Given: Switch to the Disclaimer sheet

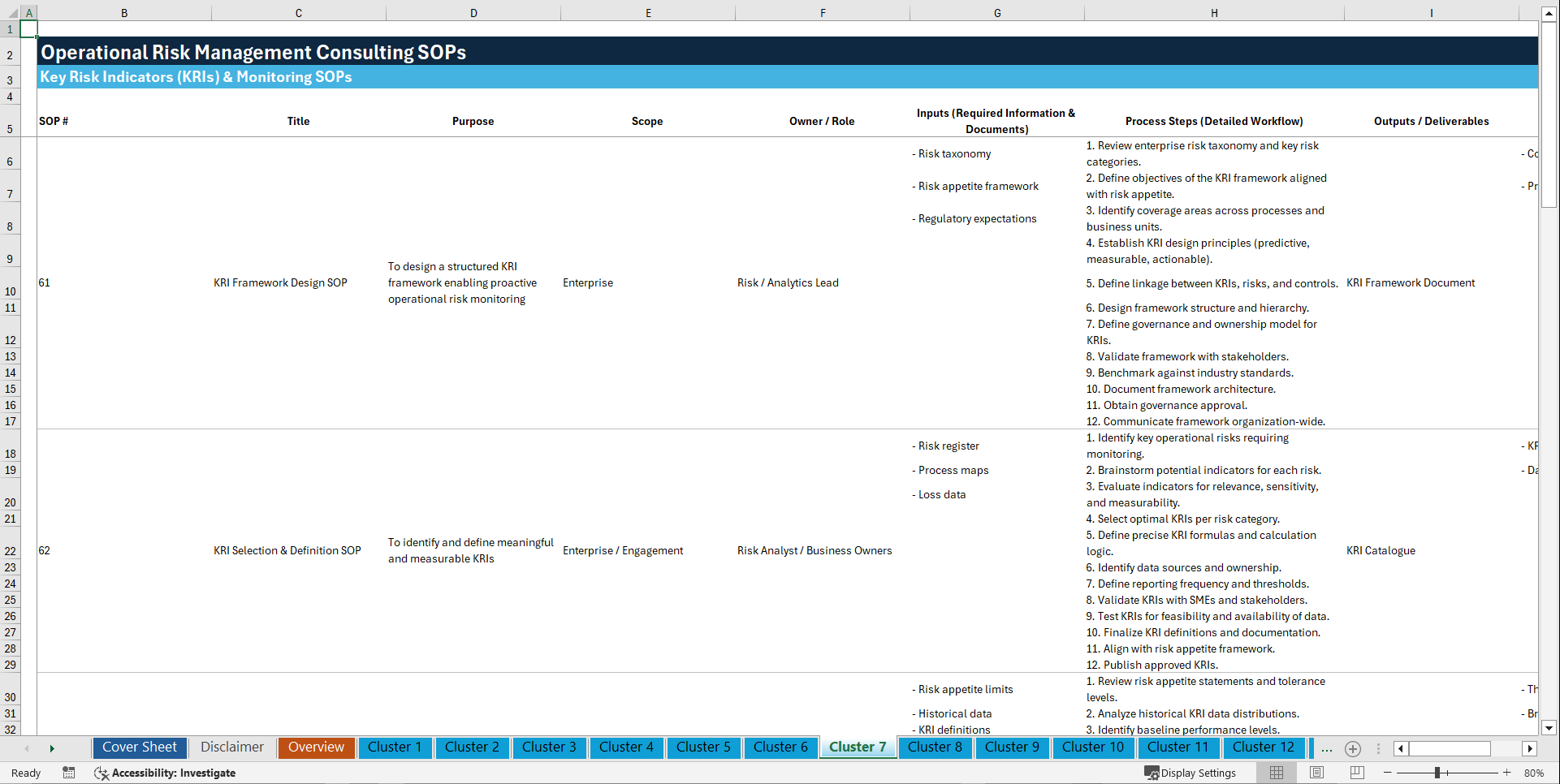Looking at the screenshot, I should (x=231, y=747).
